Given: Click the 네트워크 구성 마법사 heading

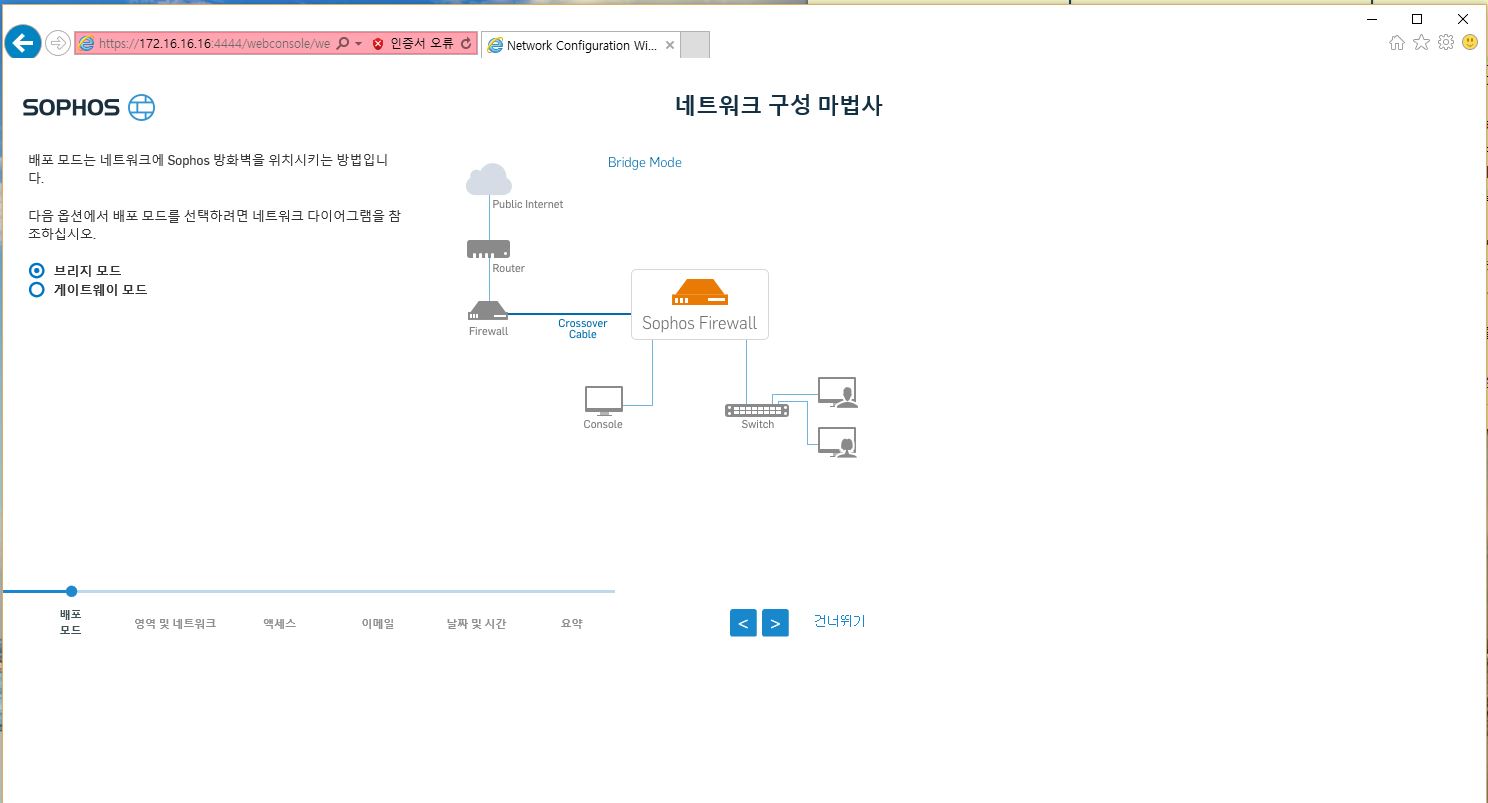Looking at the screenshot, I should (779, 106).
